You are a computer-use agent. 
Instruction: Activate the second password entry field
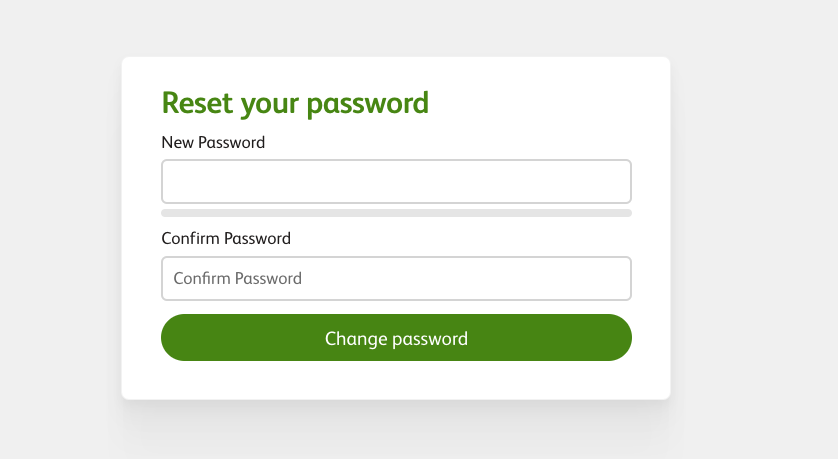tap(396, 278)
